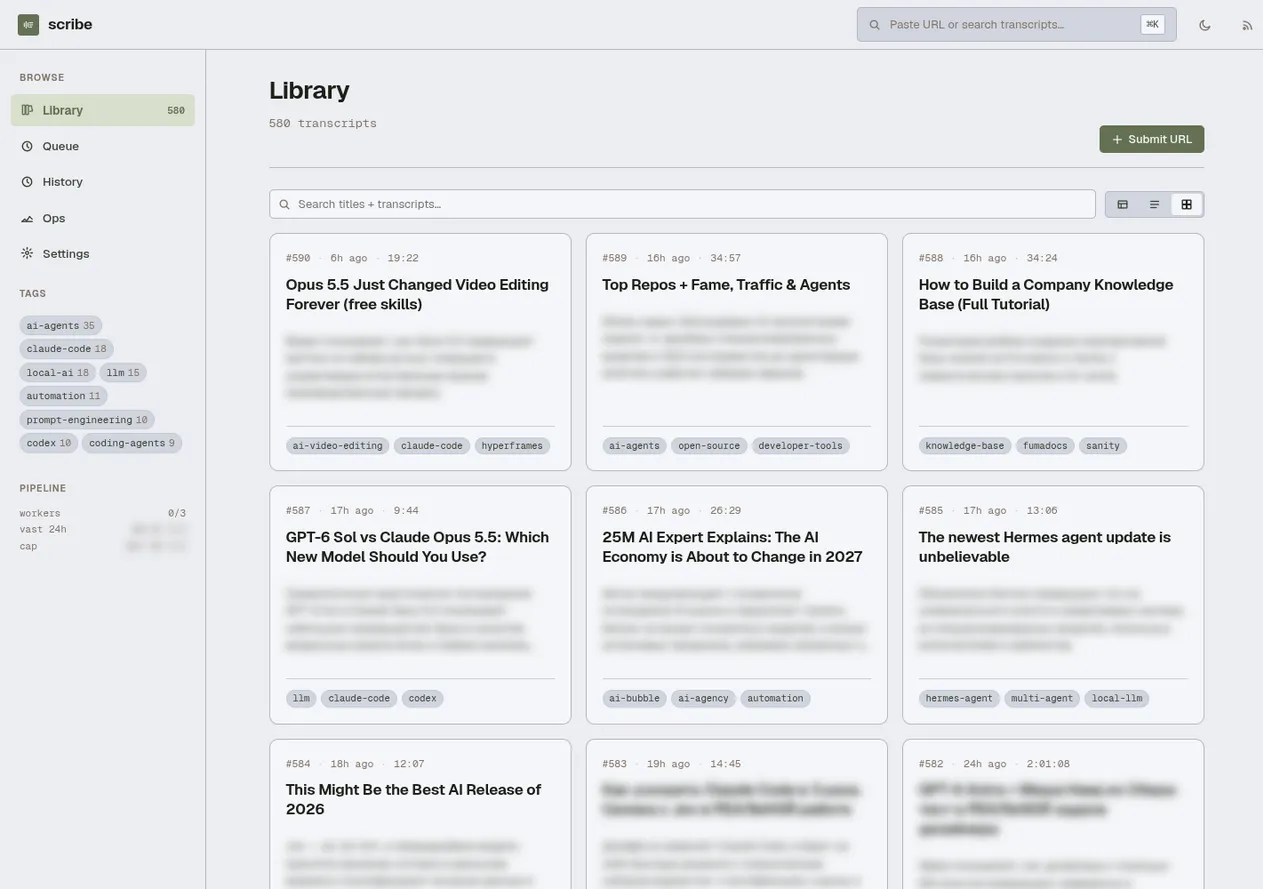Click hyperframes tag on card #590

click(x=512, y=446)
